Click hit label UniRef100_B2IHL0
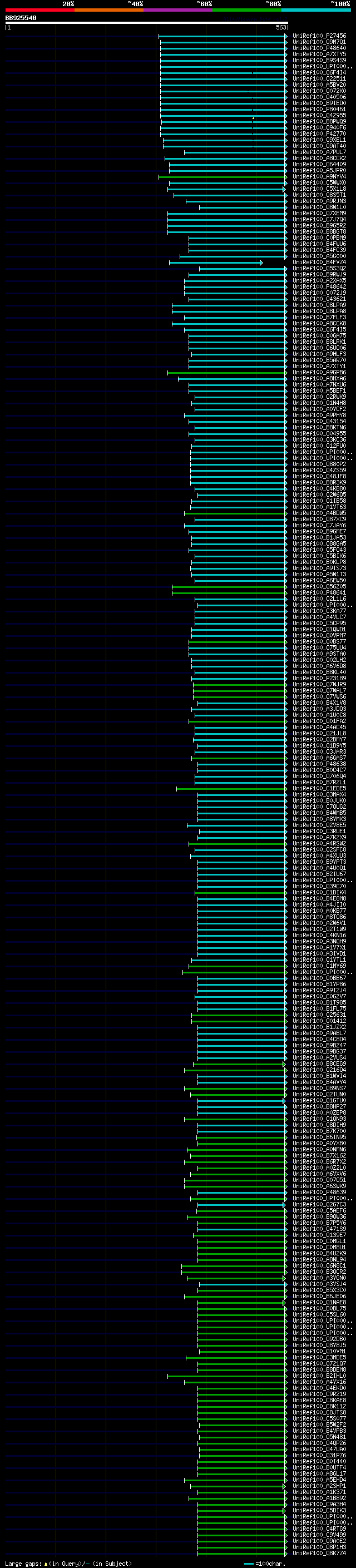Screen dimensions: 356x1568 (x=319, y=1376)
